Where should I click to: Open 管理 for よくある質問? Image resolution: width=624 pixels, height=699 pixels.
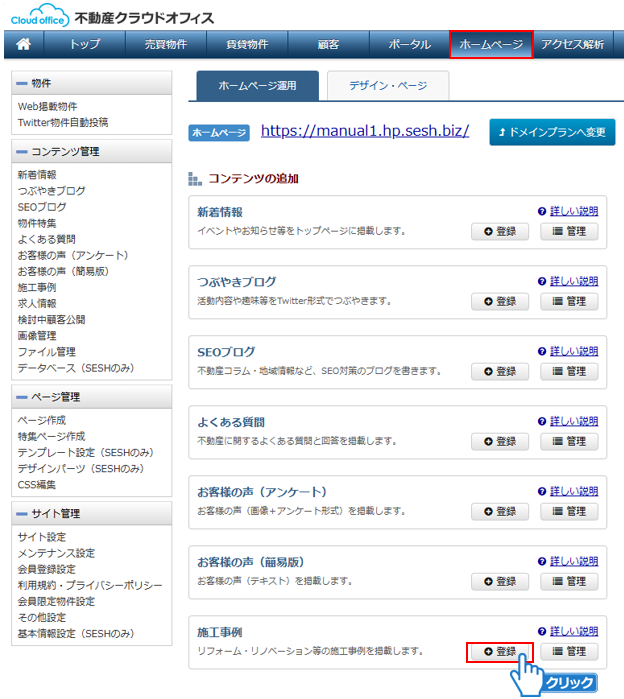(x=569, y=441)
